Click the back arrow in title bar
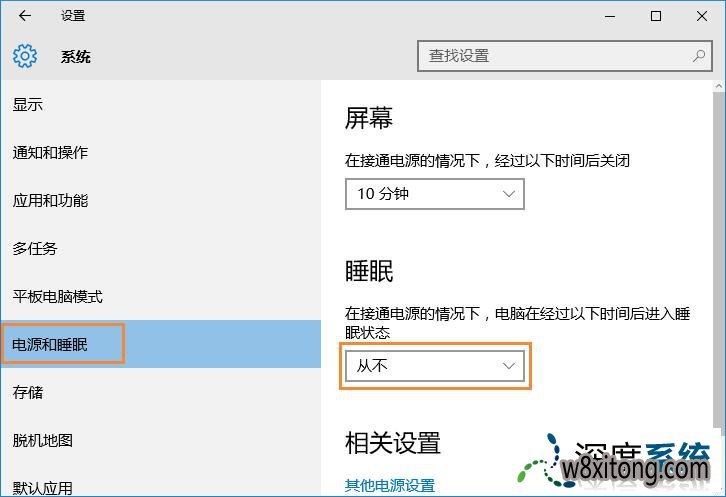The height and width of the screenshot is (497, 726). (x=25, y=16)
